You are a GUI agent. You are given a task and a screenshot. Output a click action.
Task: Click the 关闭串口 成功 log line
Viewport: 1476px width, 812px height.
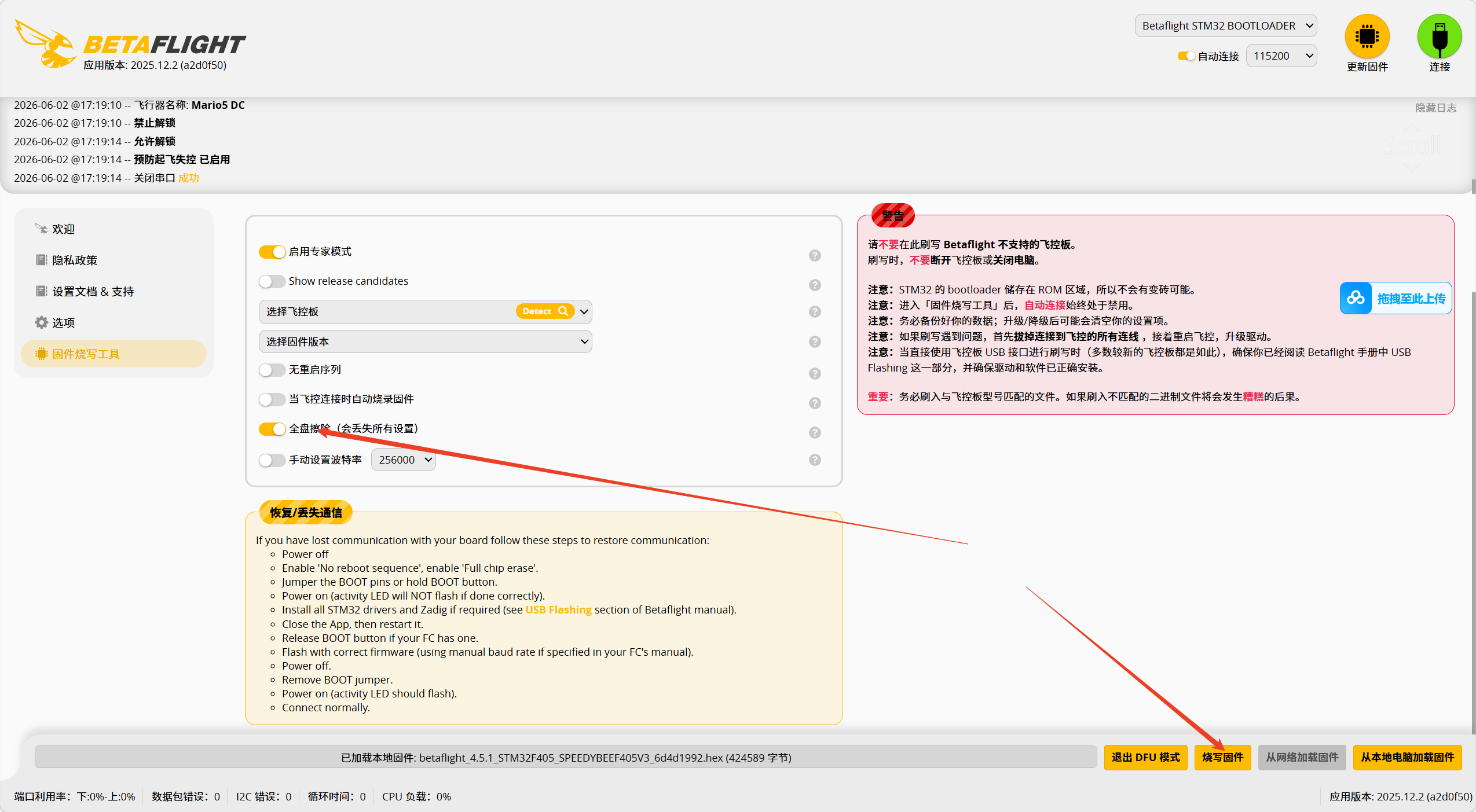coord(107,178)
